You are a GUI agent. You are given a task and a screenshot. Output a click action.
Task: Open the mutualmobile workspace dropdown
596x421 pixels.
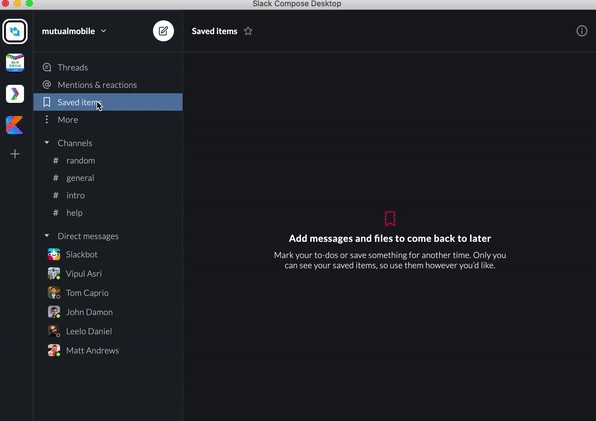tap(74, 31)
